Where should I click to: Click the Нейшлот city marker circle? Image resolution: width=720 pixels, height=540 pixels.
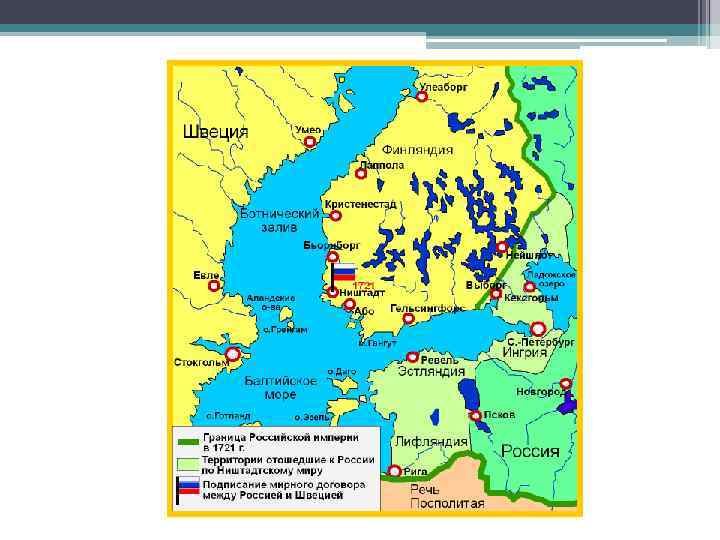click(x=502, y=247)
